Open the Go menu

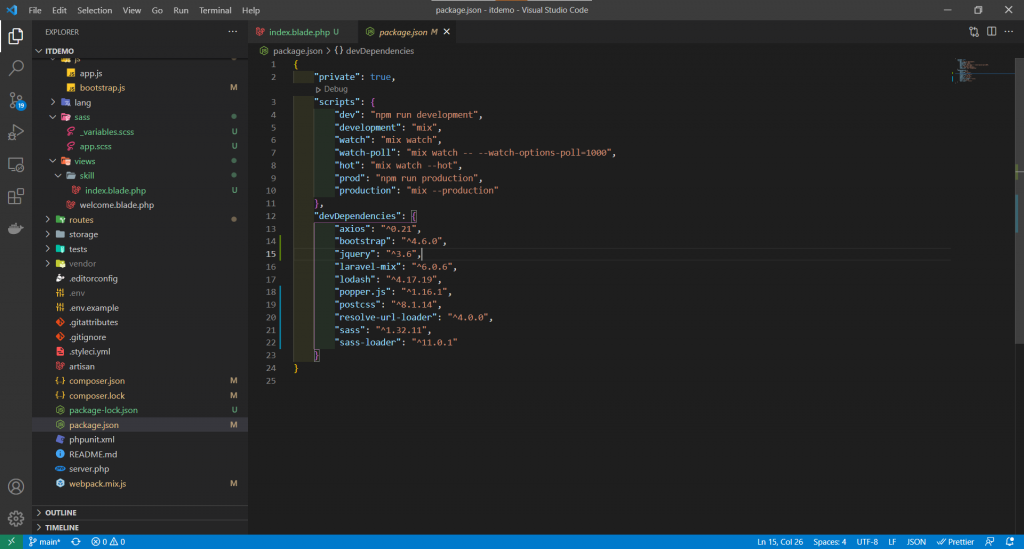(x=157, y=10)
